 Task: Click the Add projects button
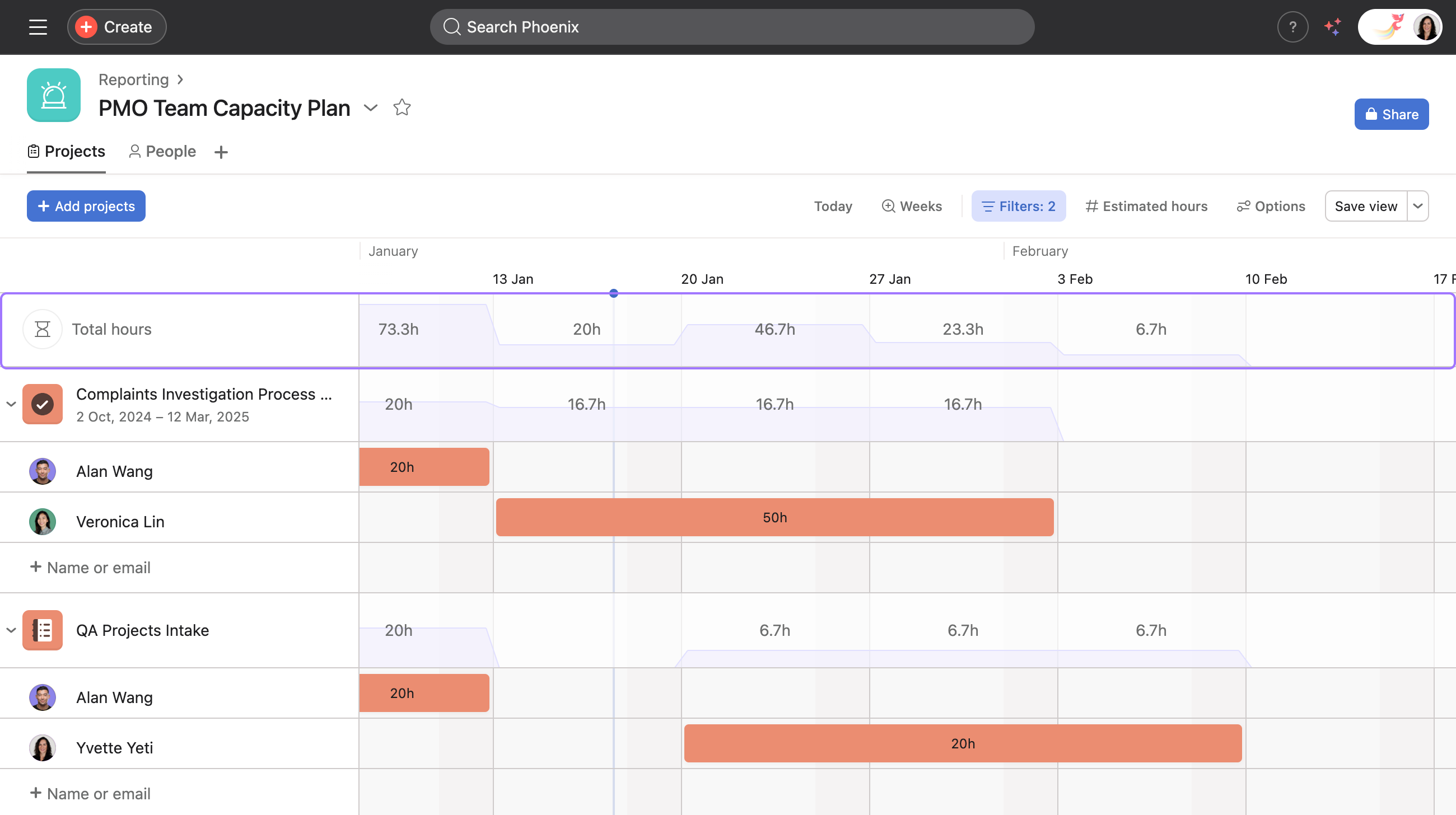pos(86,205)
